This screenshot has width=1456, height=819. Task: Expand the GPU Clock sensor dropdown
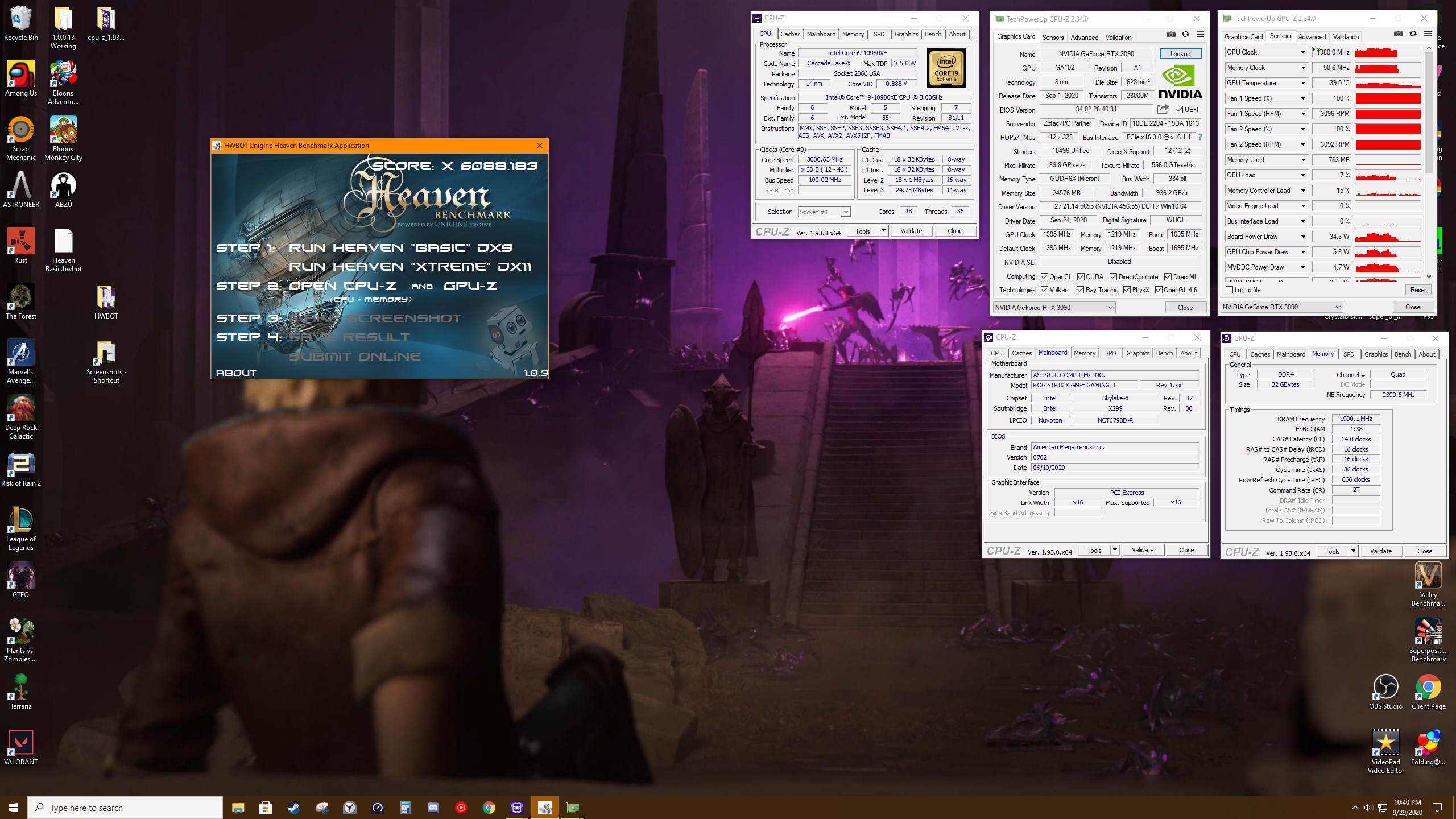(1303, 52)
